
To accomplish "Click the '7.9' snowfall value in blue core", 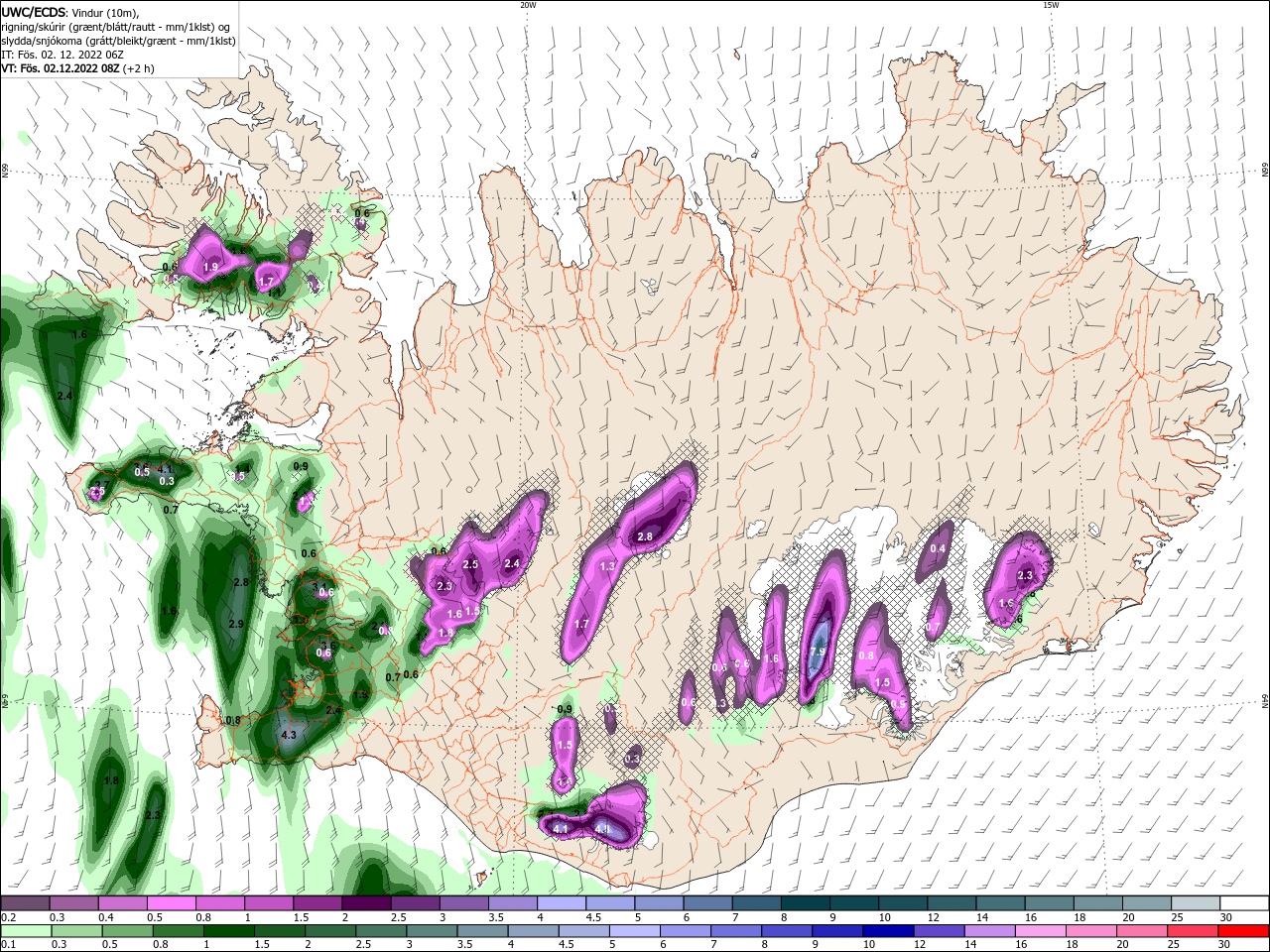I will click(x=818, y=652).
